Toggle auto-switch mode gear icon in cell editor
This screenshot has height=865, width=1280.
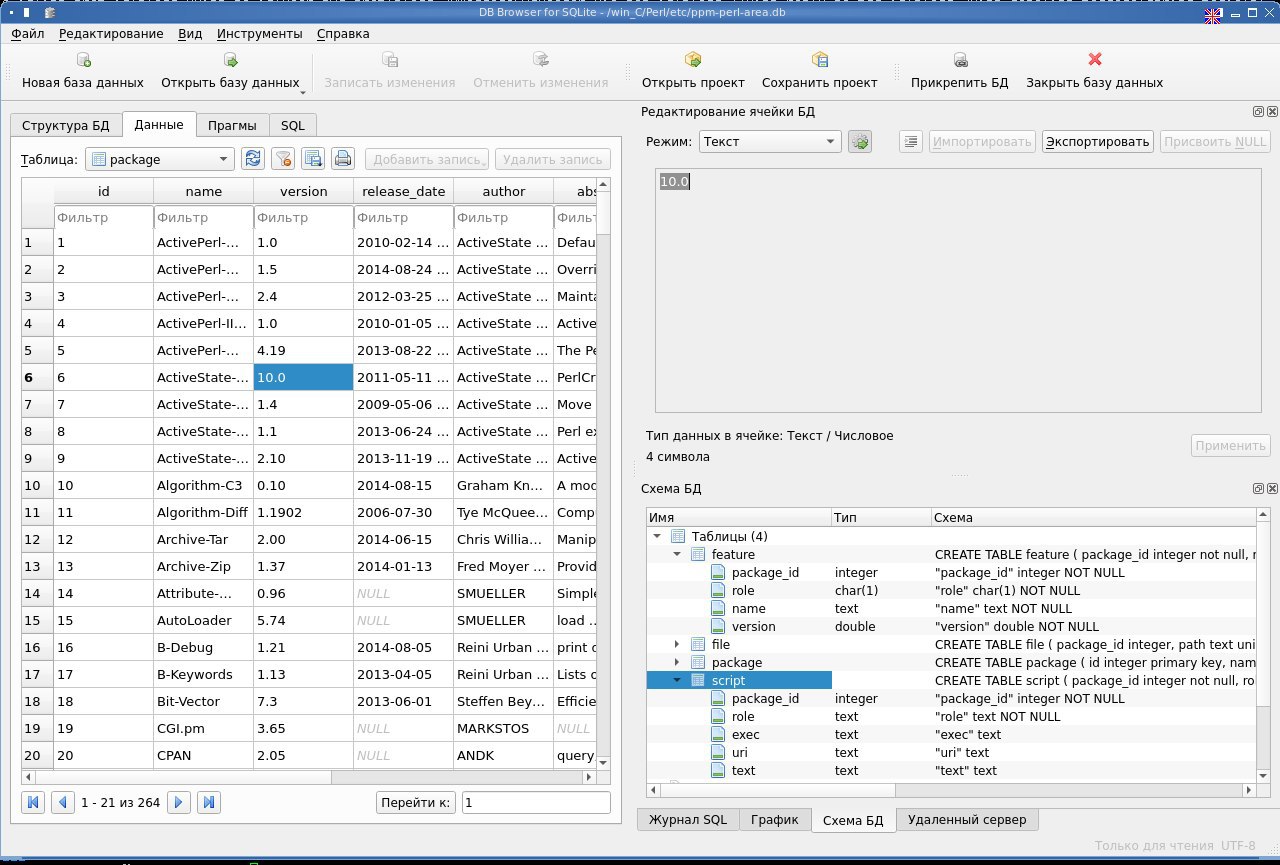pyautogui.click(x=860, y=142)
